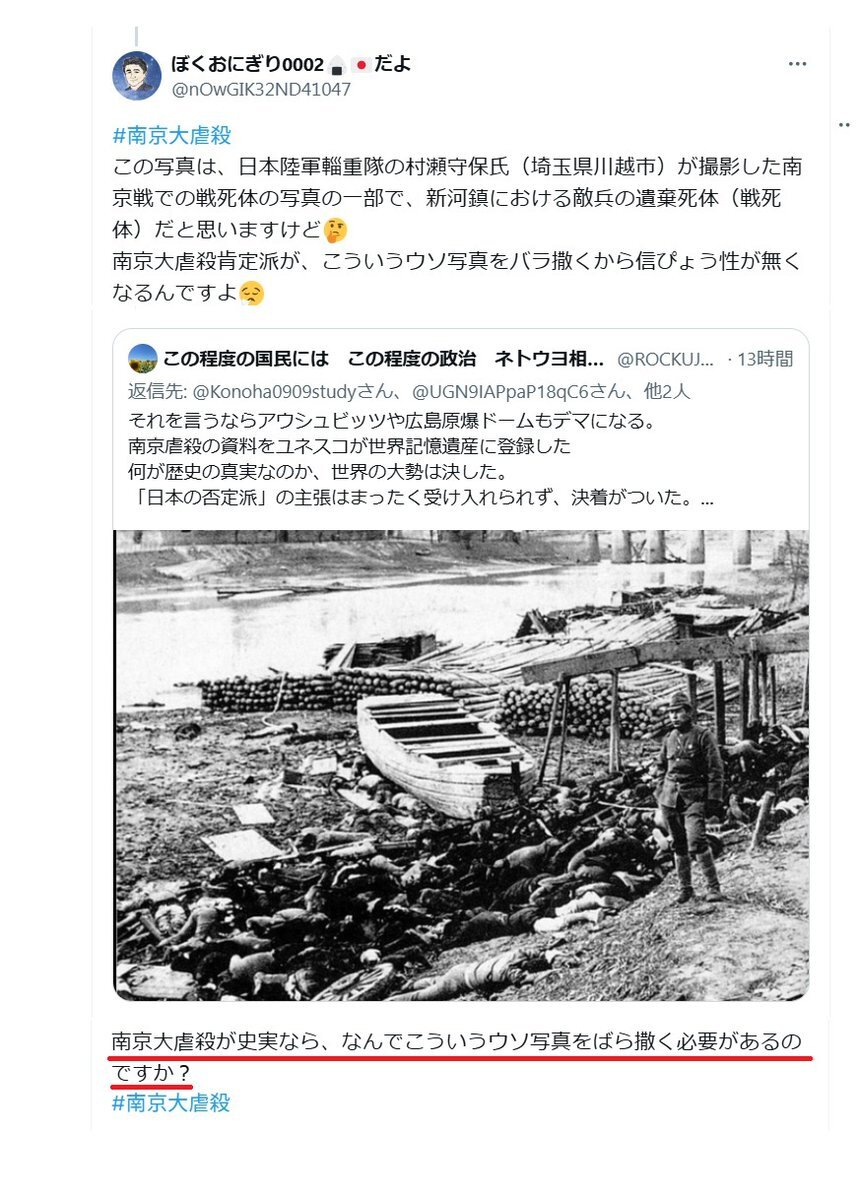Click the small three-dot icon at far right edge
Screen dimensions: 859x1200
(x=842, y=122)
